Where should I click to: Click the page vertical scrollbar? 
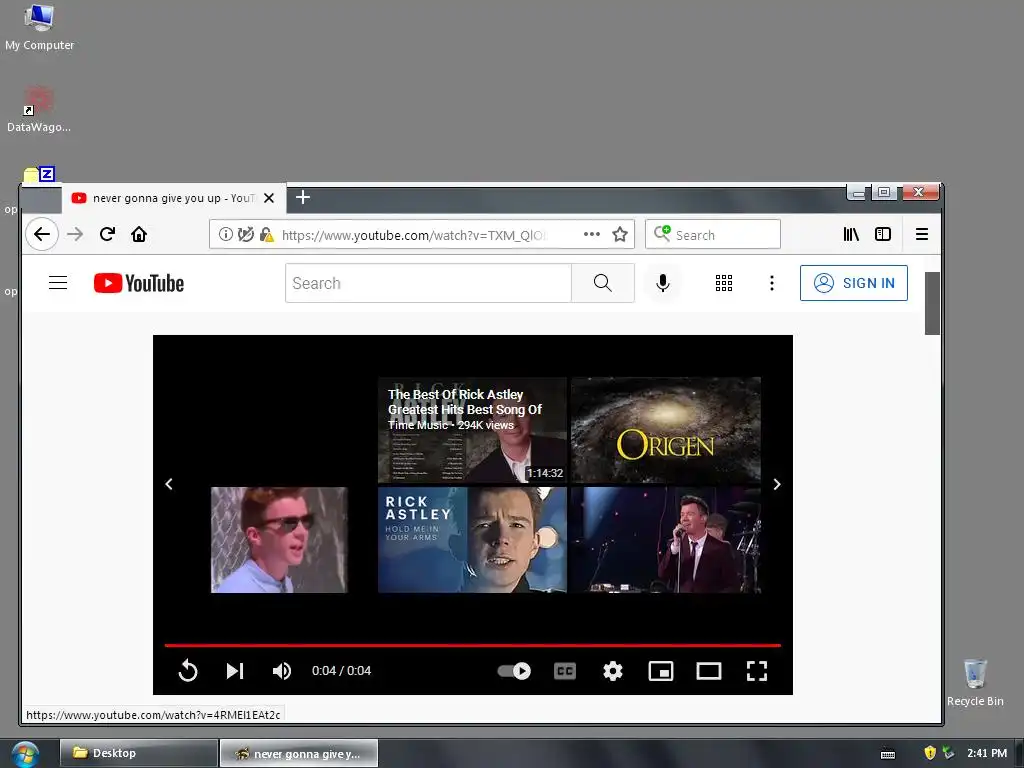pyautogui.click(x=932, y=304)
